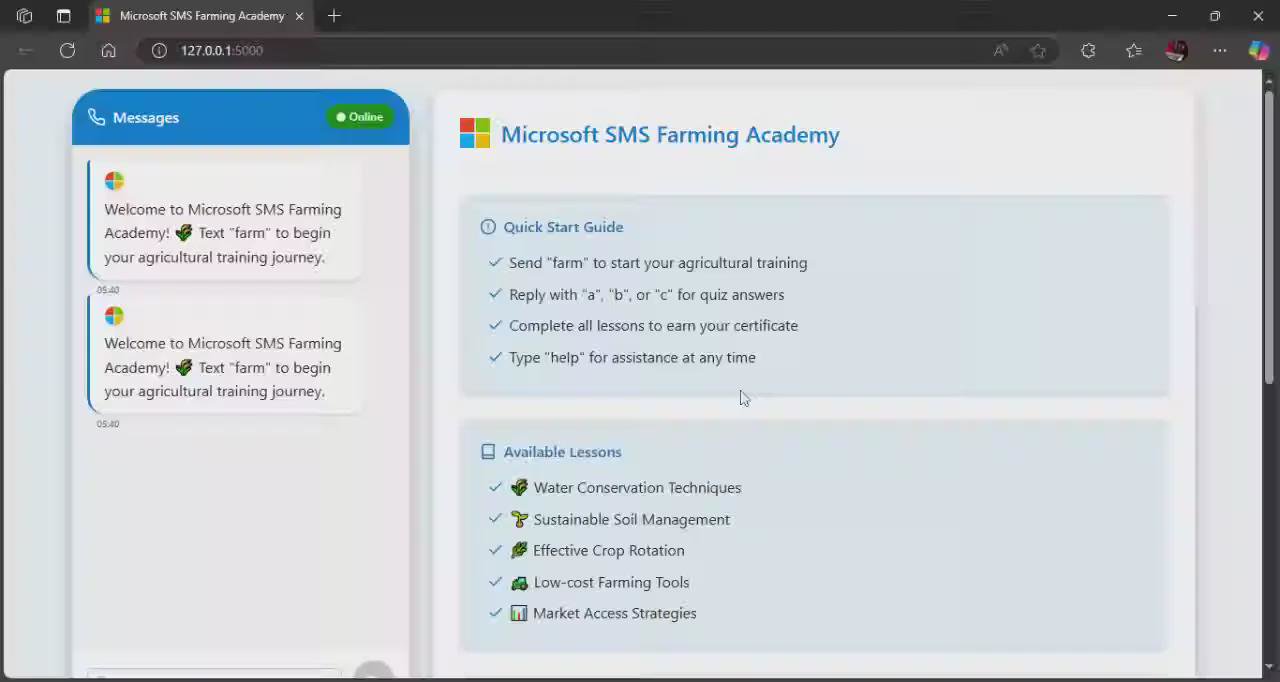The image size is (1280, 682).
Task: Click the browser Refresh icon
Action: 67,50
